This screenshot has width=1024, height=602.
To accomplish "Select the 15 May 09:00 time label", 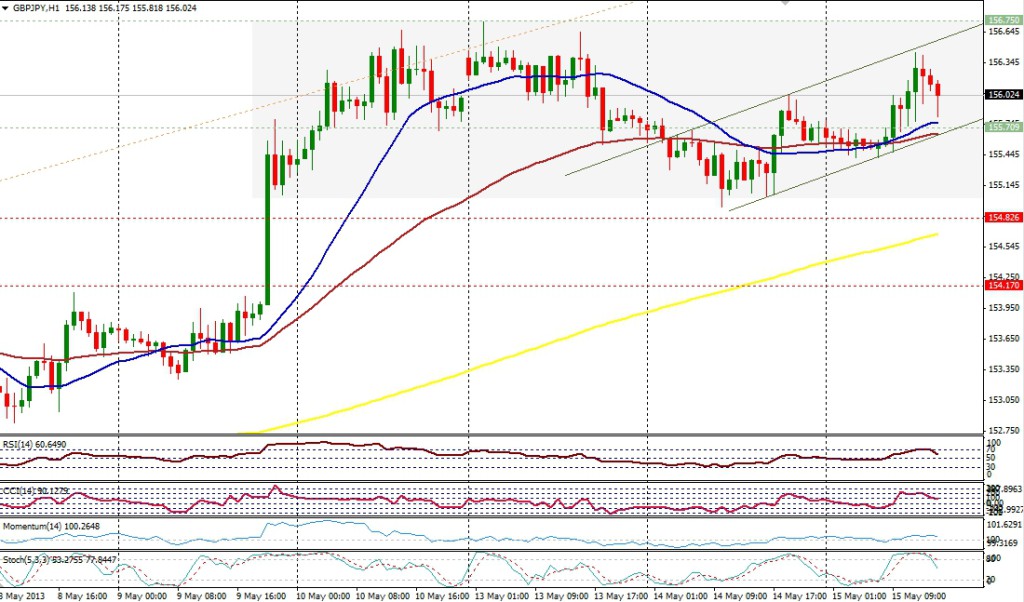I will (x=920, y=593).
